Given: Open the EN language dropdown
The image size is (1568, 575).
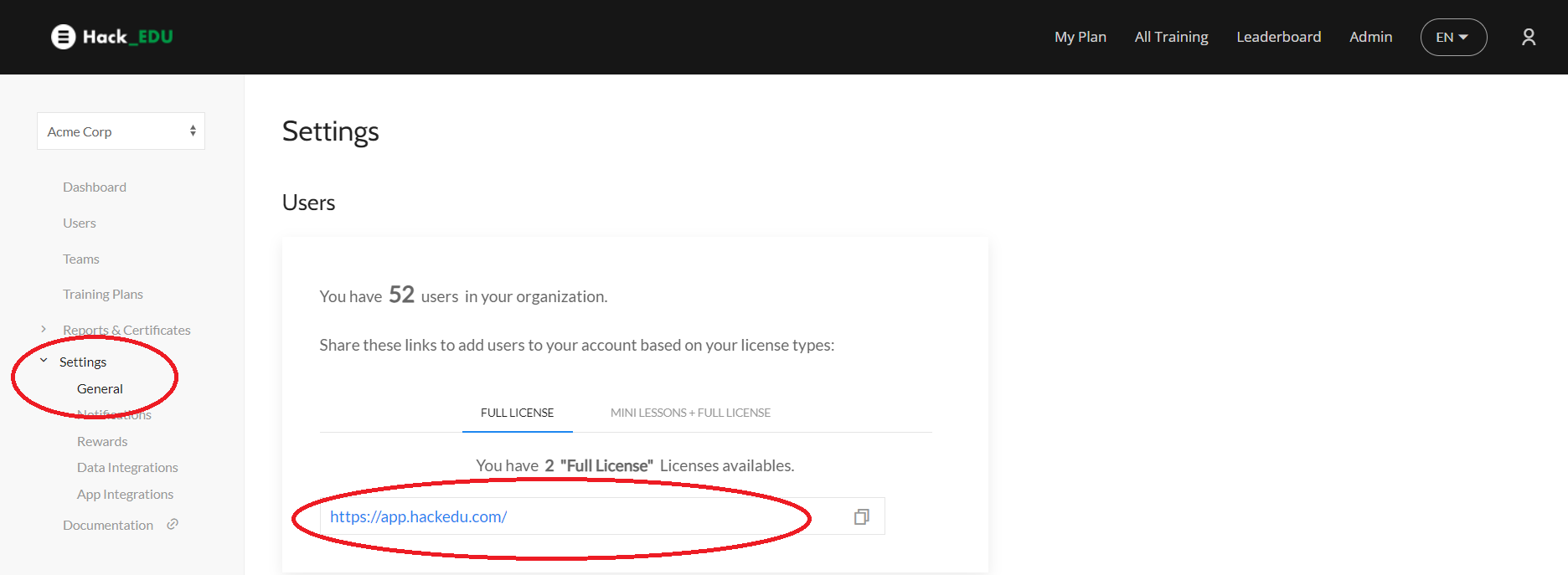Looking at the screenshot, I should (1453, 37).
